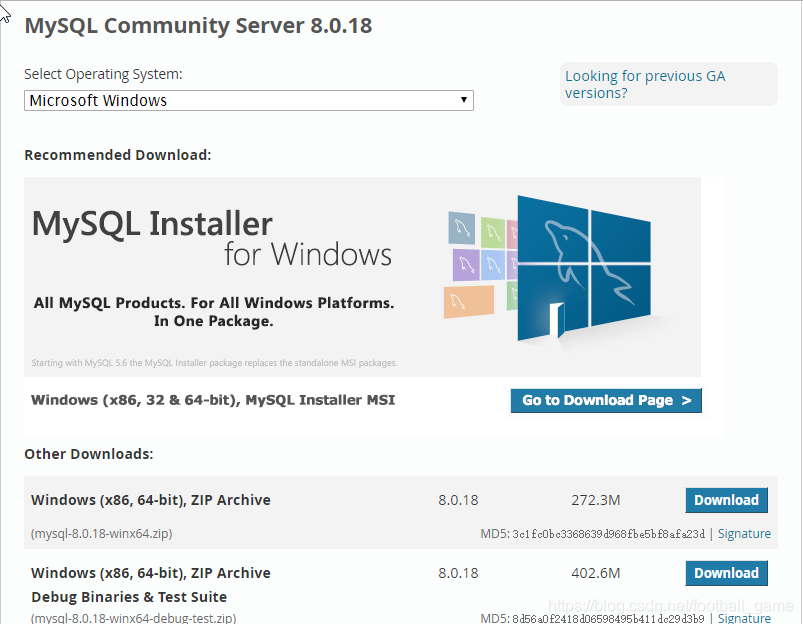
Task: Open Signature link for mysql-8.0.18-winx64.zip
Action: [744, 534]
